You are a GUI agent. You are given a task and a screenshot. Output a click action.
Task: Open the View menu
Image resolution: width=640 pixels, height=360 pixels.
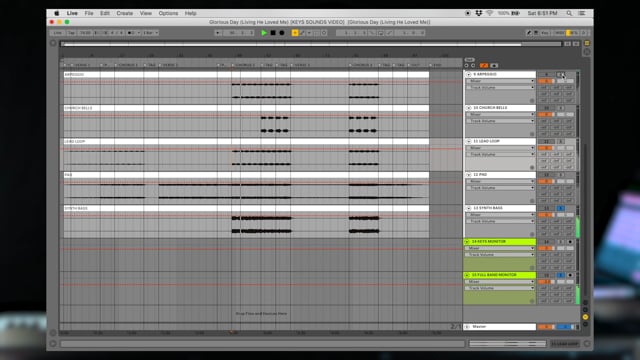click(x=146, y=13)
